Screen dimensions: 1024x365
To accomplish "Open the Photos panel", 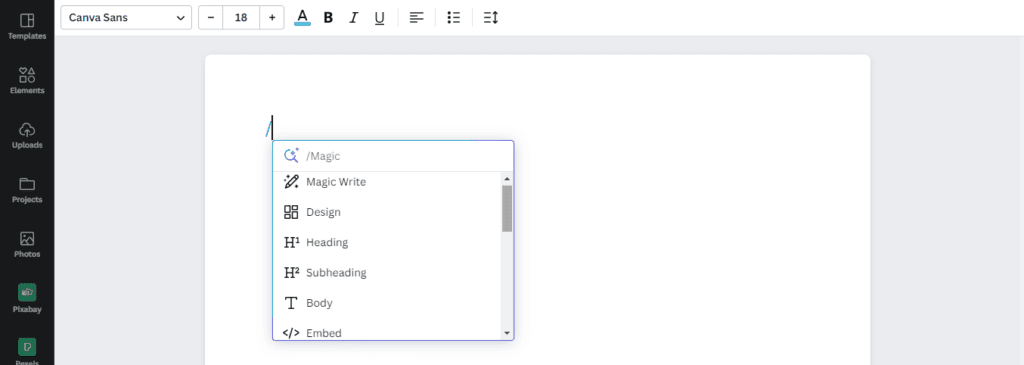I will pos(27,244).
